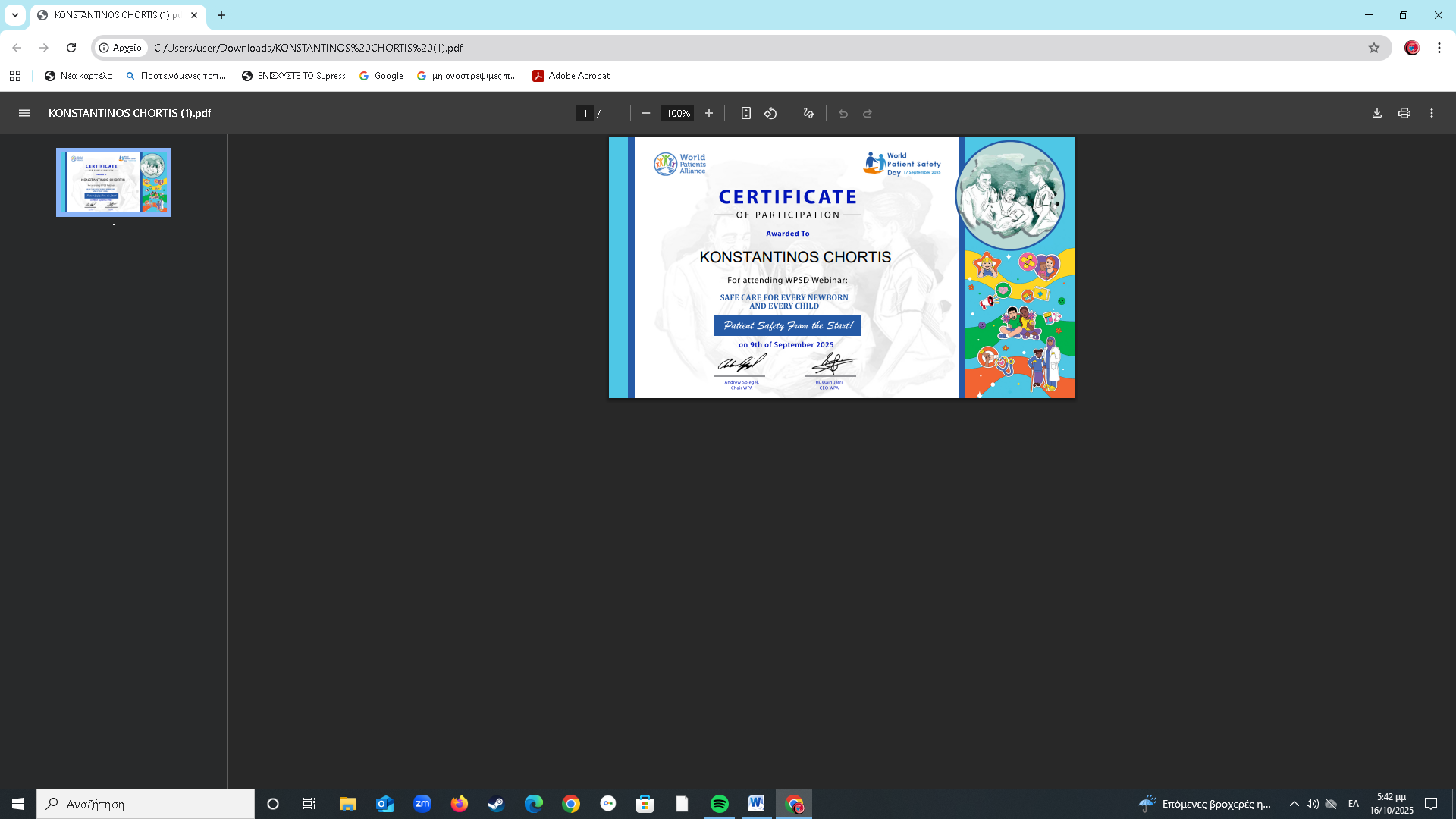1456x819 pixels.
Task: Toggle the PDF sidebar hamburger menu
Action: click(24, 113)
